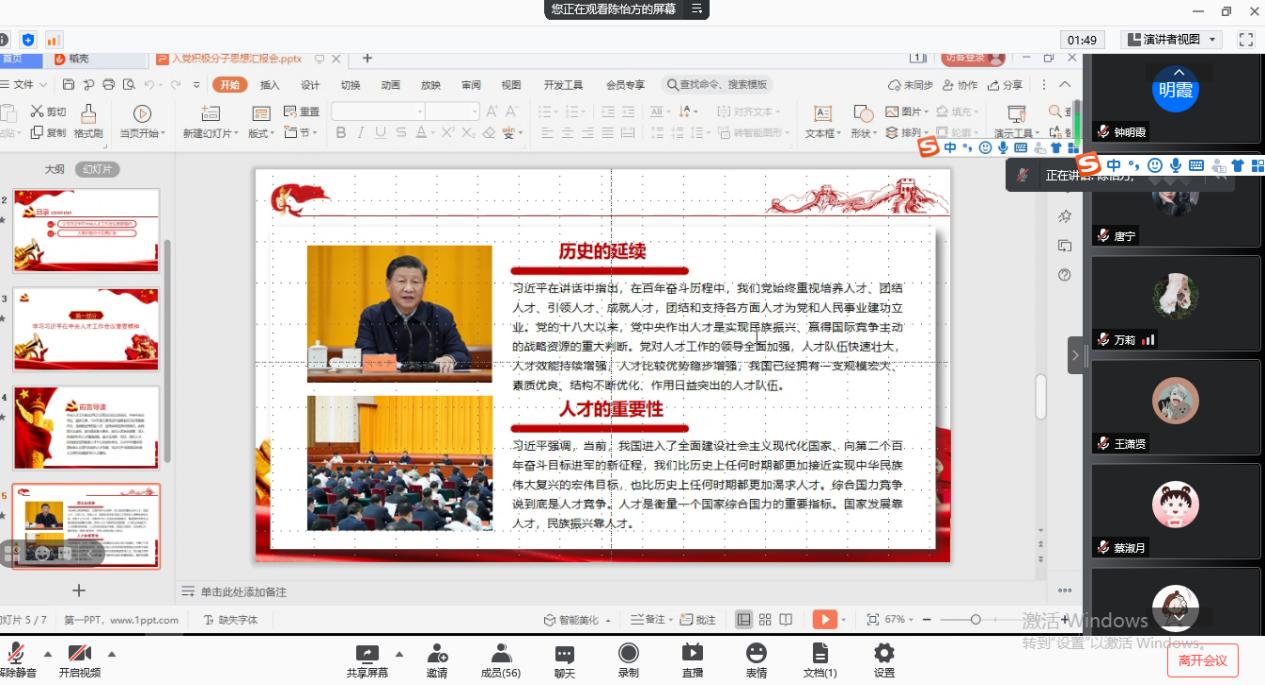
Task: Open the 形状 shapes dropdown
Action: point(862,133)
